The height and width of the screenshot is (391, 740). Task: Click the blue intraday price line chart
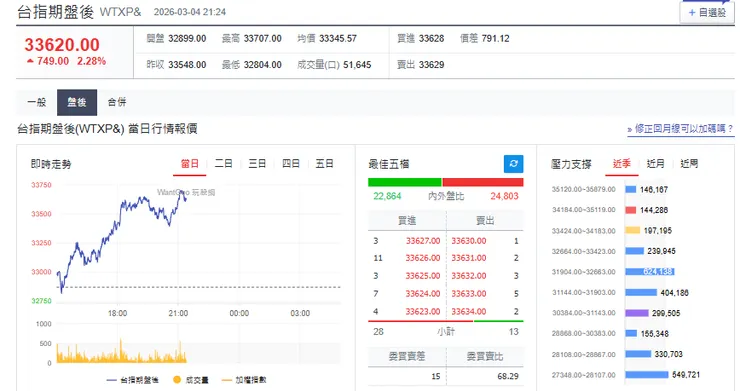click(122, 243)
